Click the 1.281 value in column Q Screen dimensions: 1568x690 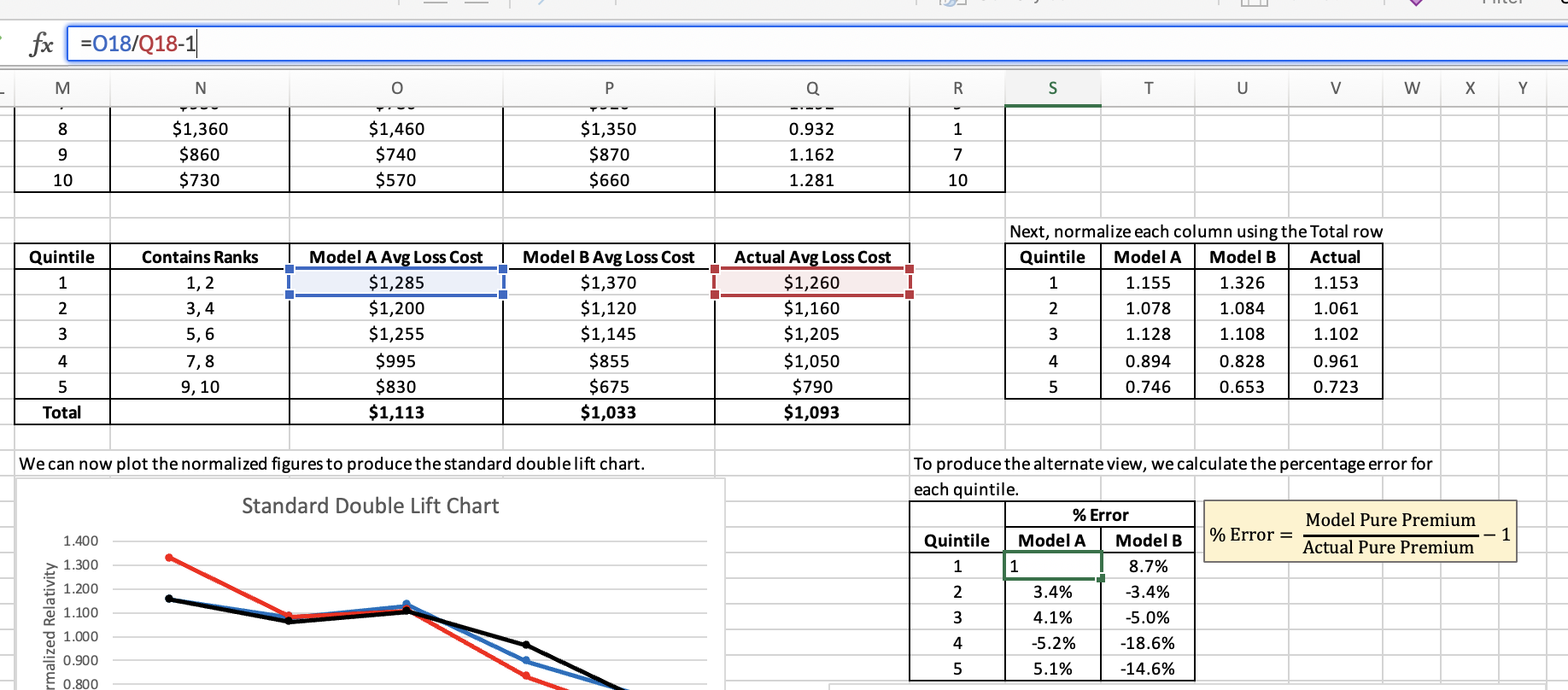[x=811, y=180]
